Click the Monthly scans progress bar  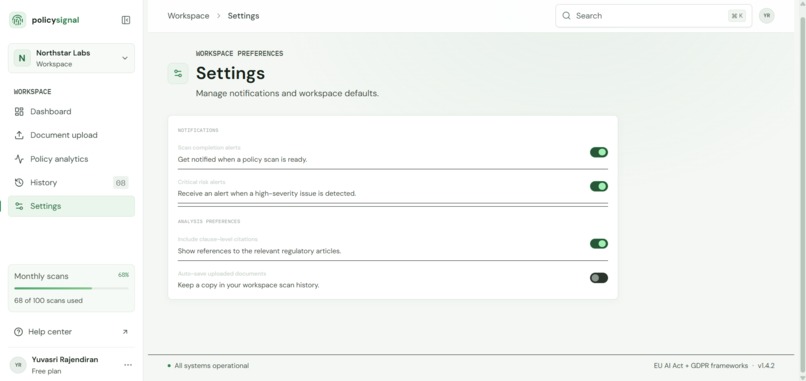[x=71, y=288]
